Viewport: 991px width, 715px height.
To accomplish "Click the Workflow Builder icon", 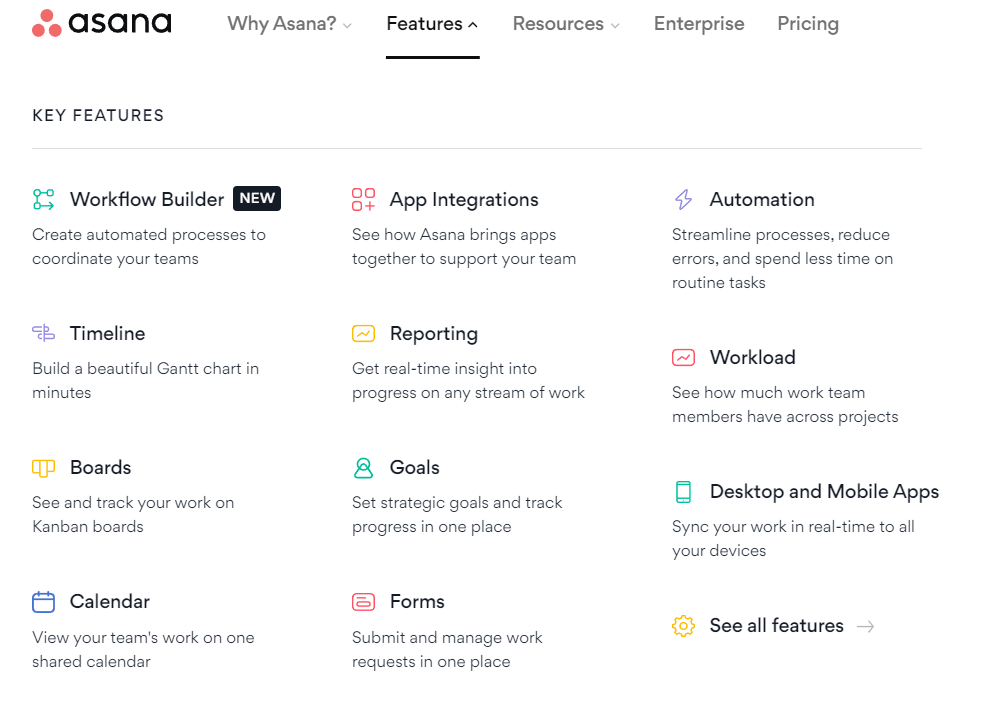I will 43,199.
